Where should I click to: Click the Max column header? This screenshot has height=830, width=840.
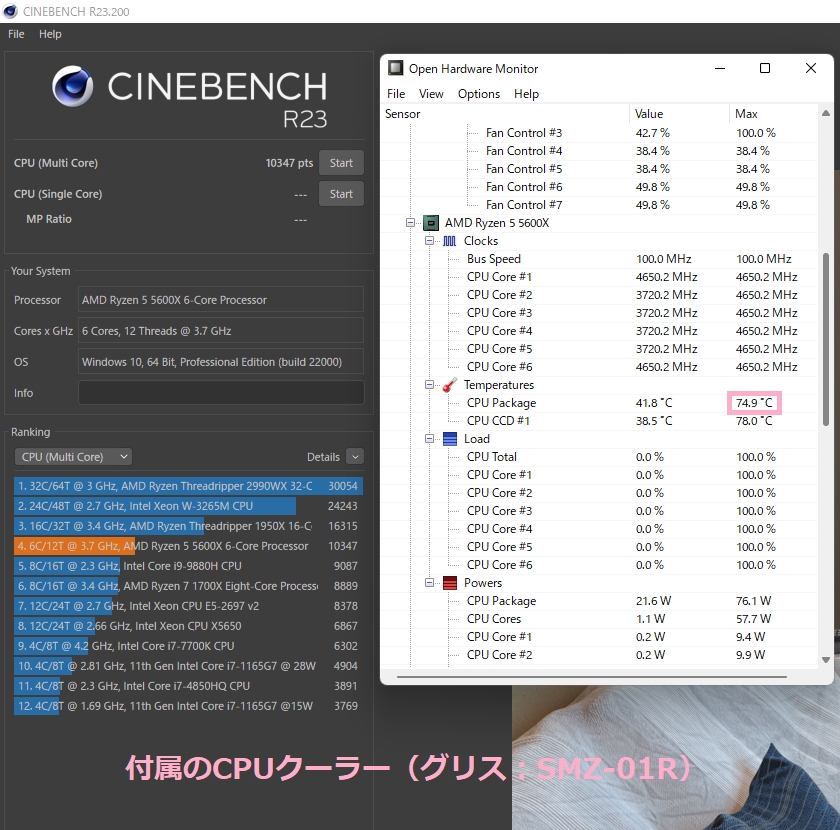(774, 114)
